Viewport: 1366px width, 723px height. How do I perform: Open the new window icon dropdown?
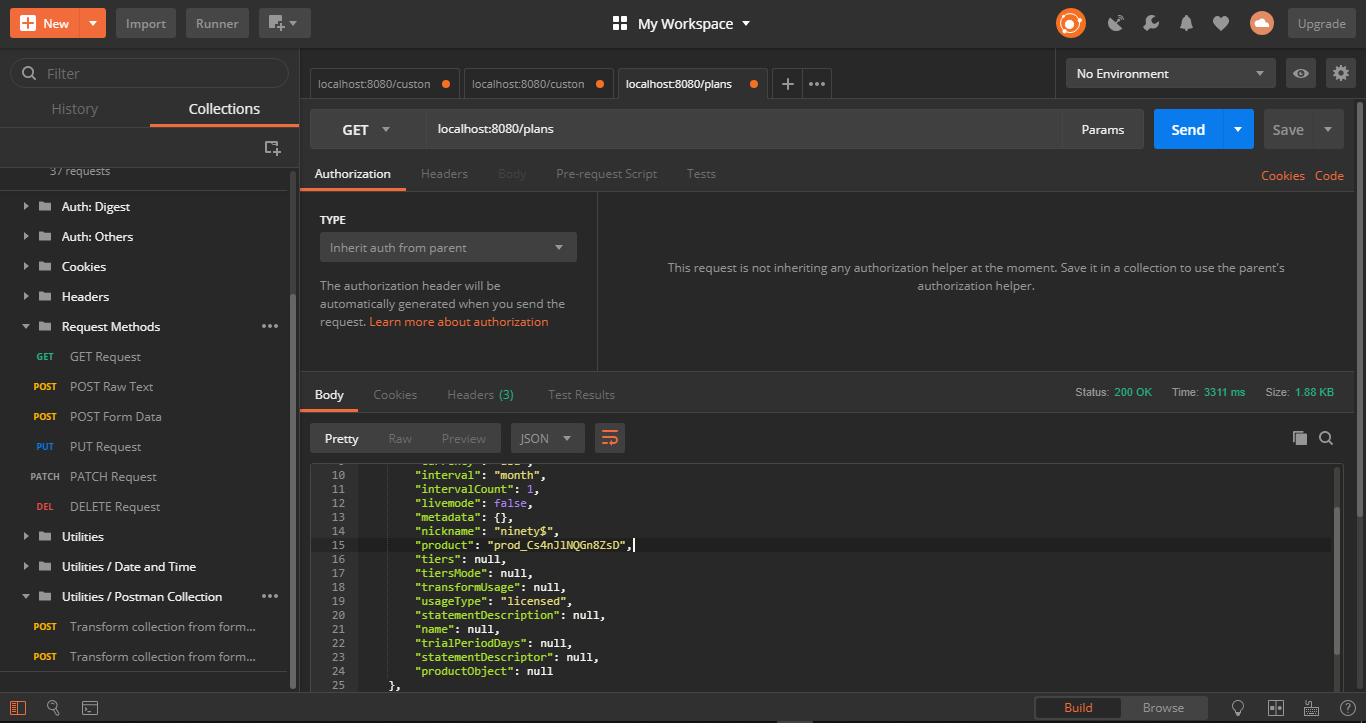pyautogui.click(x=284, y=23)
